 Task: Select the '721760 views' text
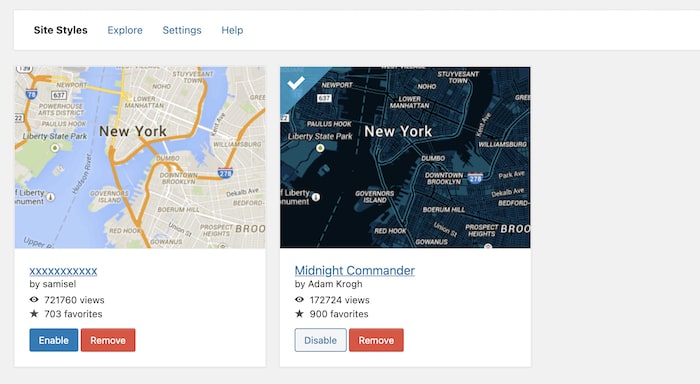click(74, 300)
